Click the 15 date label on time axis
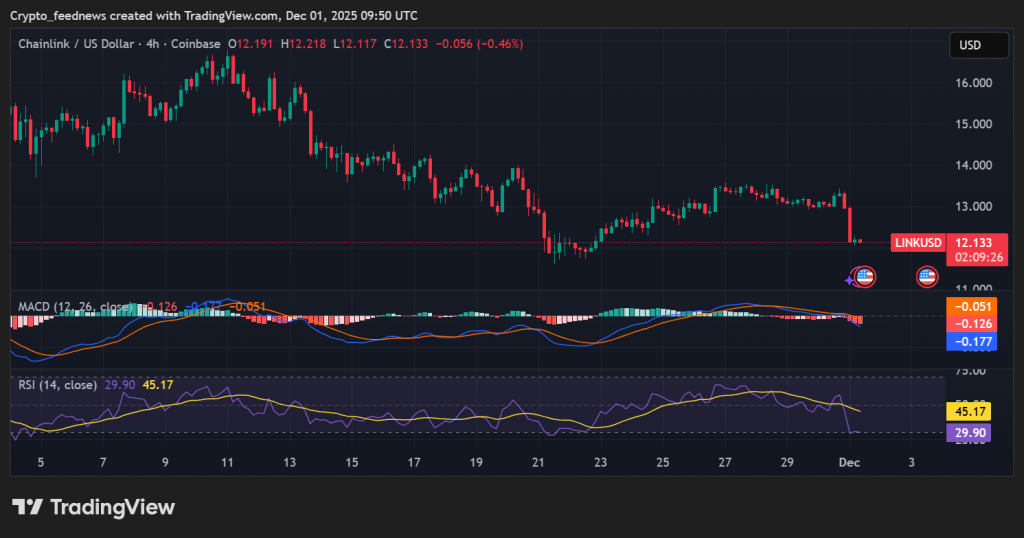This screenshot has height=538, width=1024. tap(352, 462)
